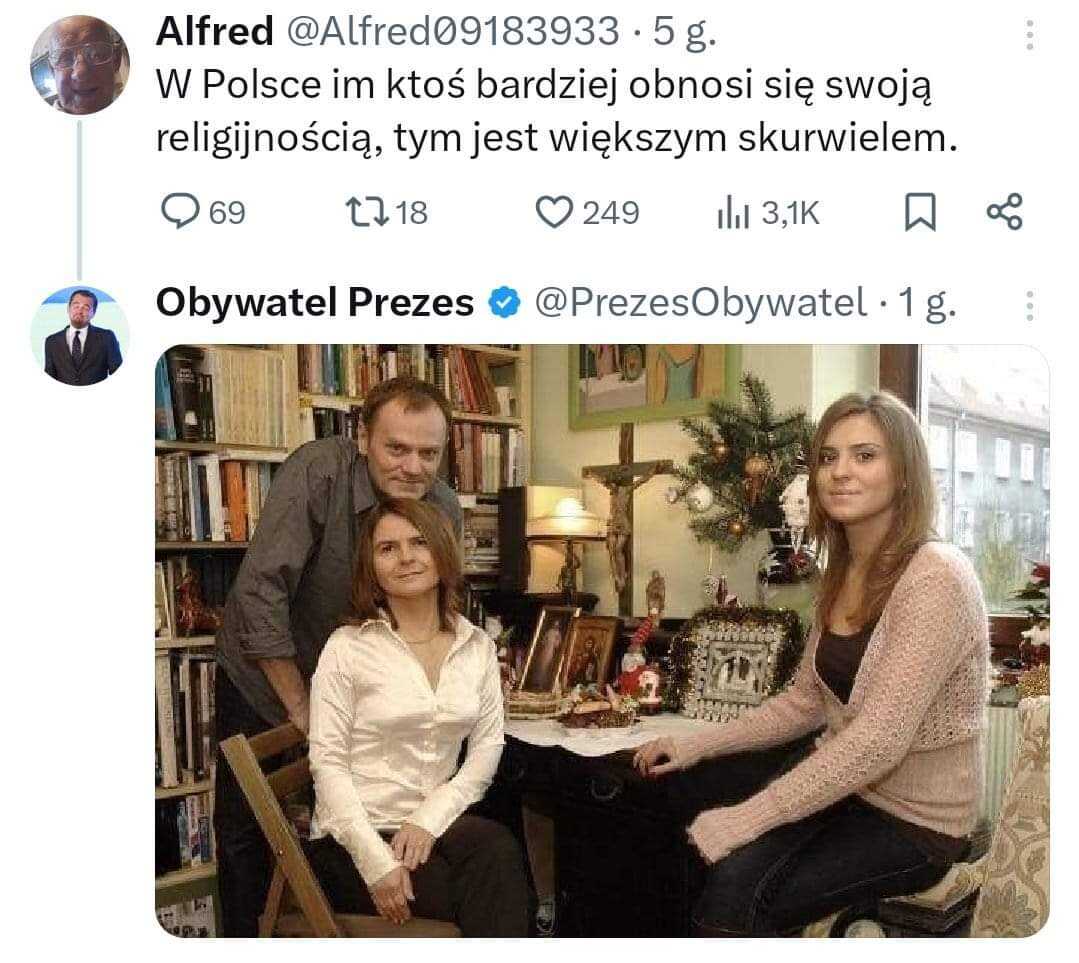Click the Obywatel Prezes display name

coord(314,303)
